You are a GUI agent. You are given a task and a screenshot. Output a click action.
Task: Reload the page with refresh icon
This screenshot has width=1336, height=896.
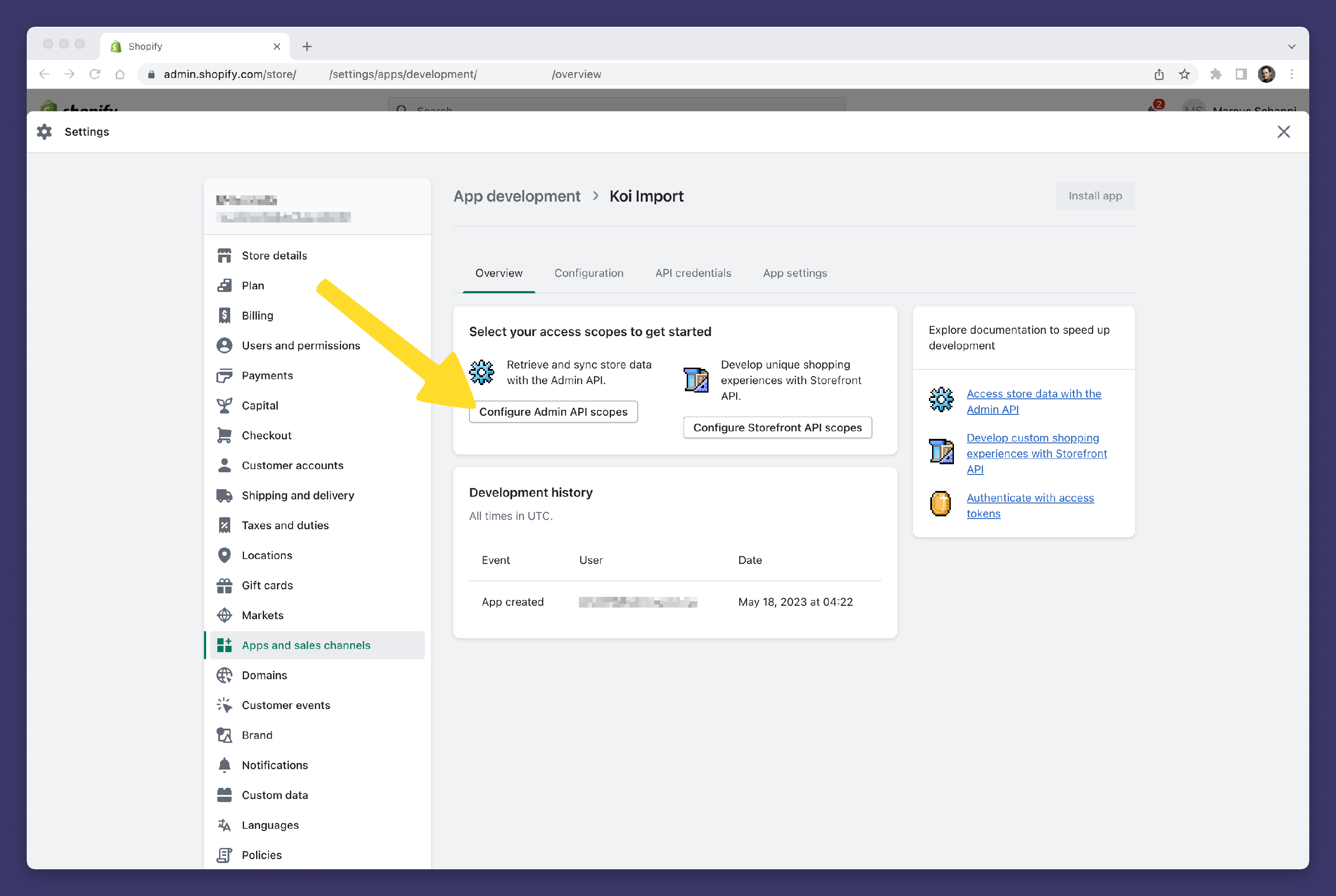point(95,74)
